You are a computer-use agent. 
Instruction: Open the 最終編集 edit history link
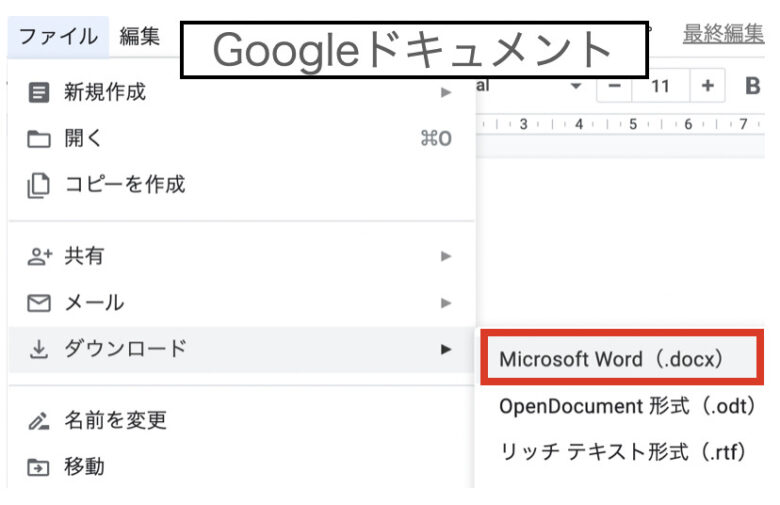pos(723,34)
